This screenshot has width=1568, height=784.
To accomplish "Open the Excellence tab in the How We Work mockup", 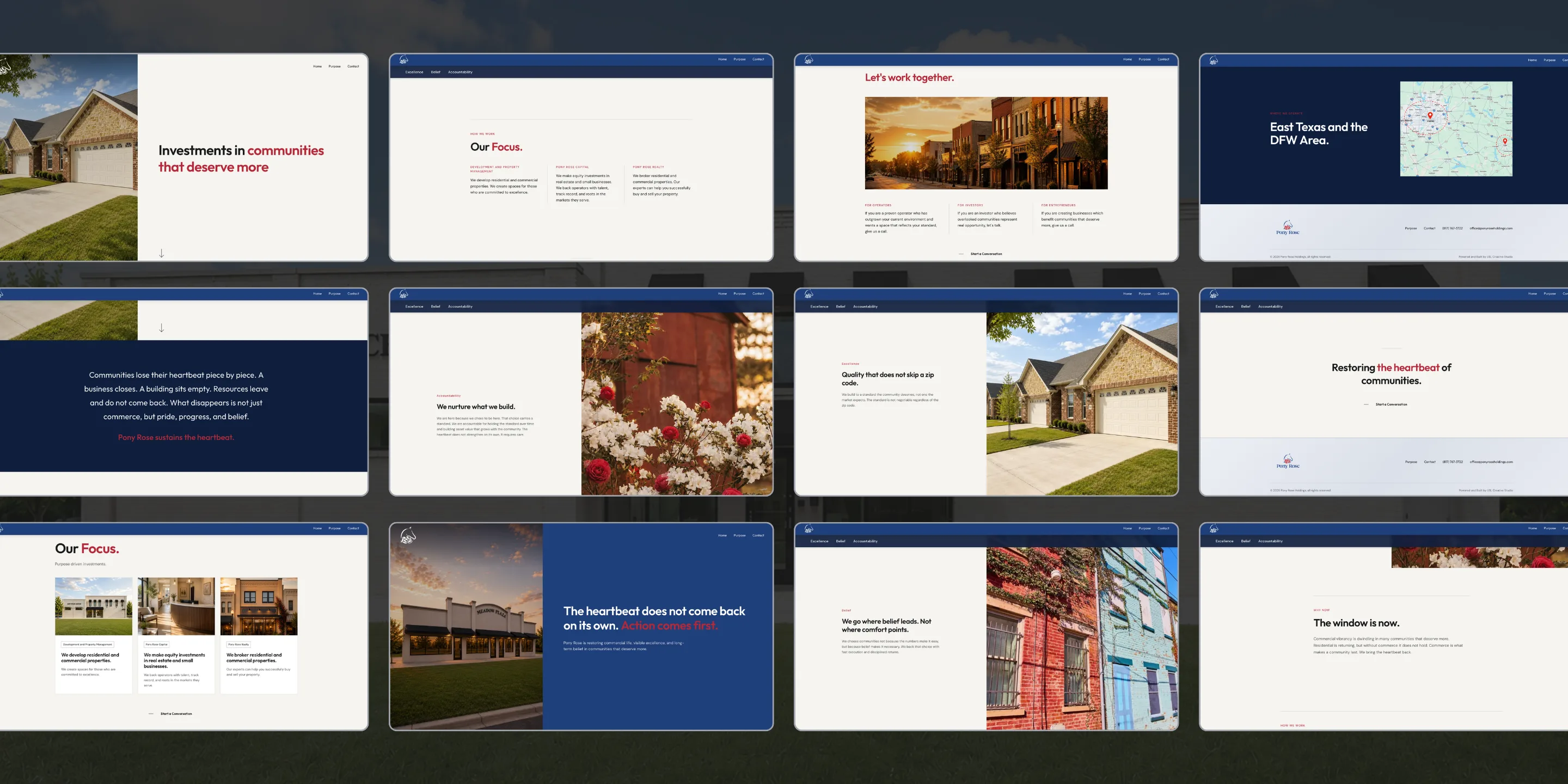I will click(x=414, y=72).
